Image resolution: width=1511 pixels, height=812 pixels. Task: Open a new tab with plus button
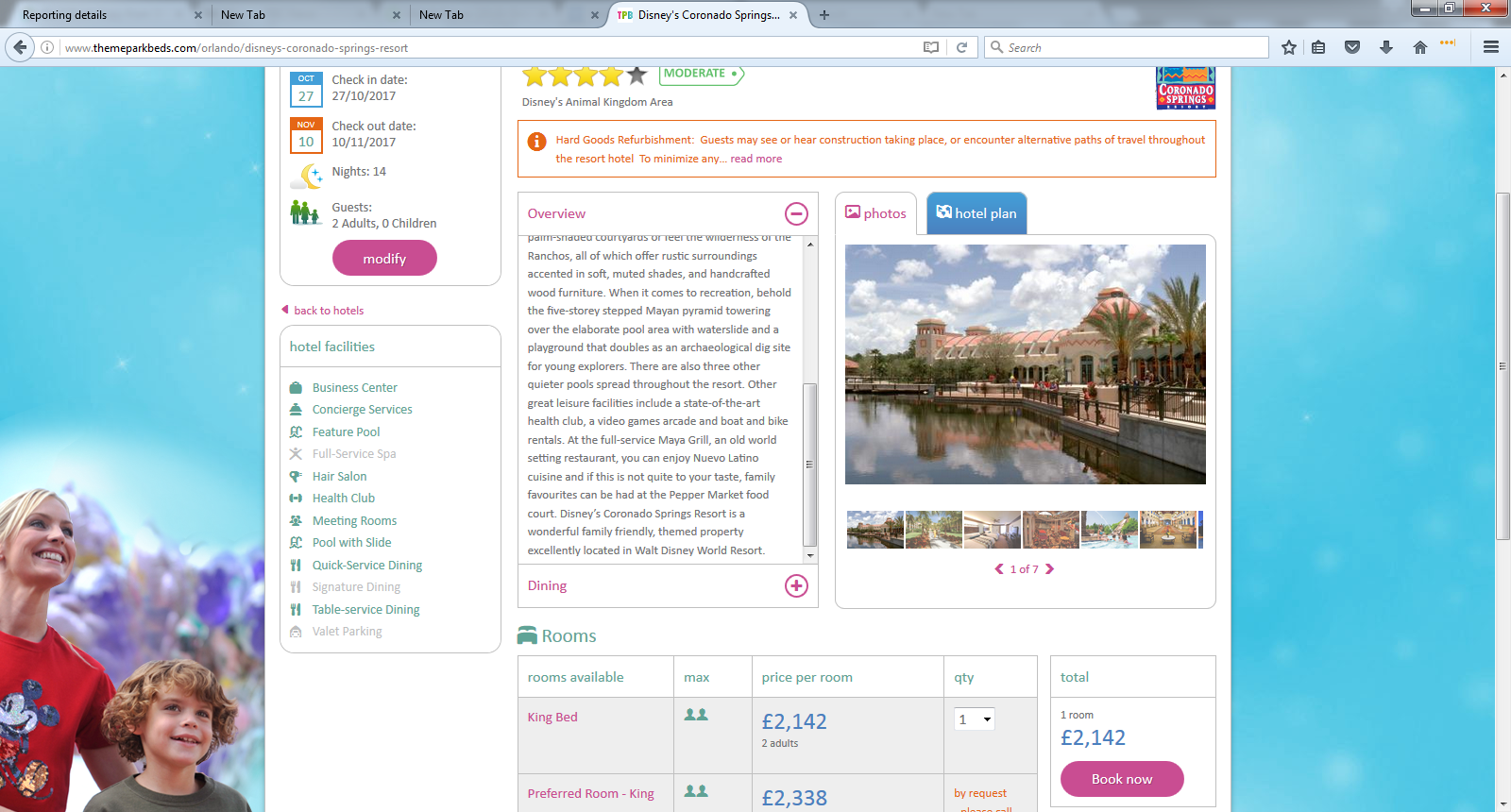click(x=824, y=15)
